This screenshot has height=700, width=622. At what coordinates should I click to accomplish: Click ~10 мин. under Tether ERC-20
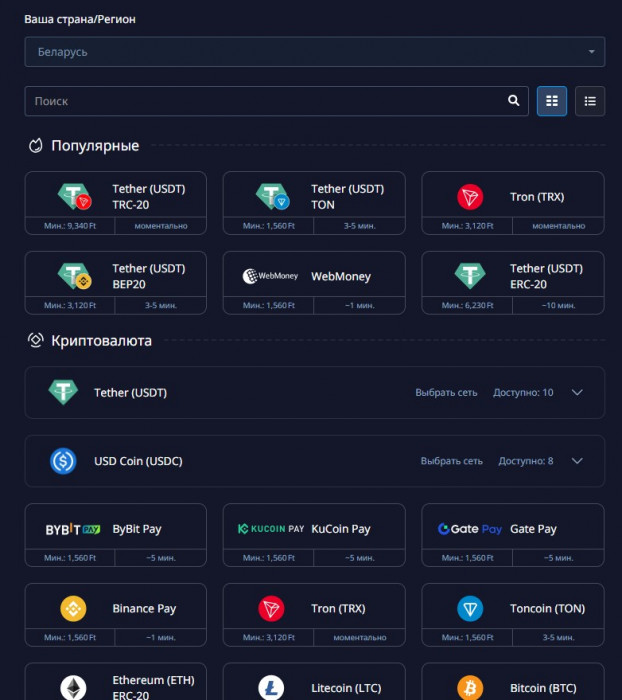(x=558, y=305)
